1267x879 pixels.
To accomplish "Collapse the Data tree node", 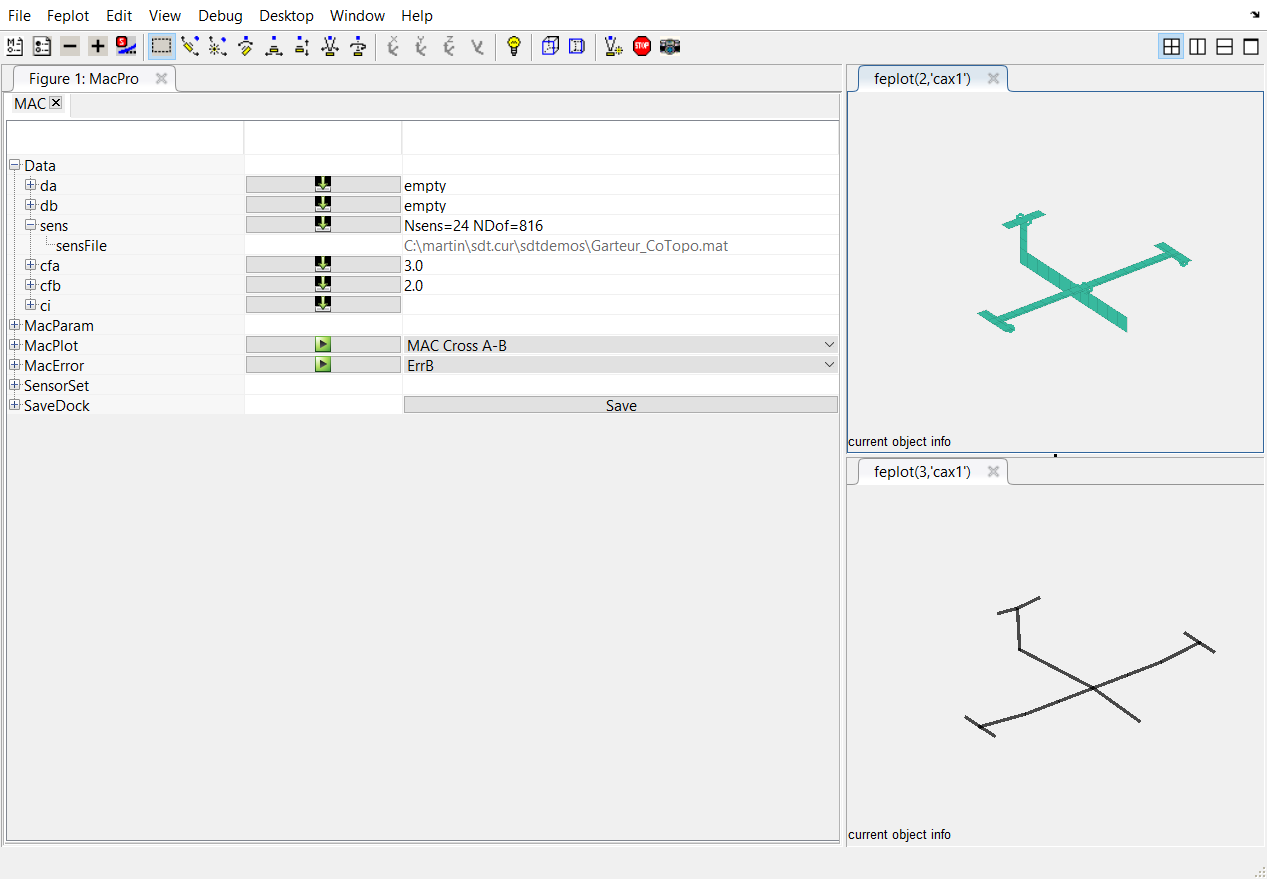I will [x=14, y=165].
